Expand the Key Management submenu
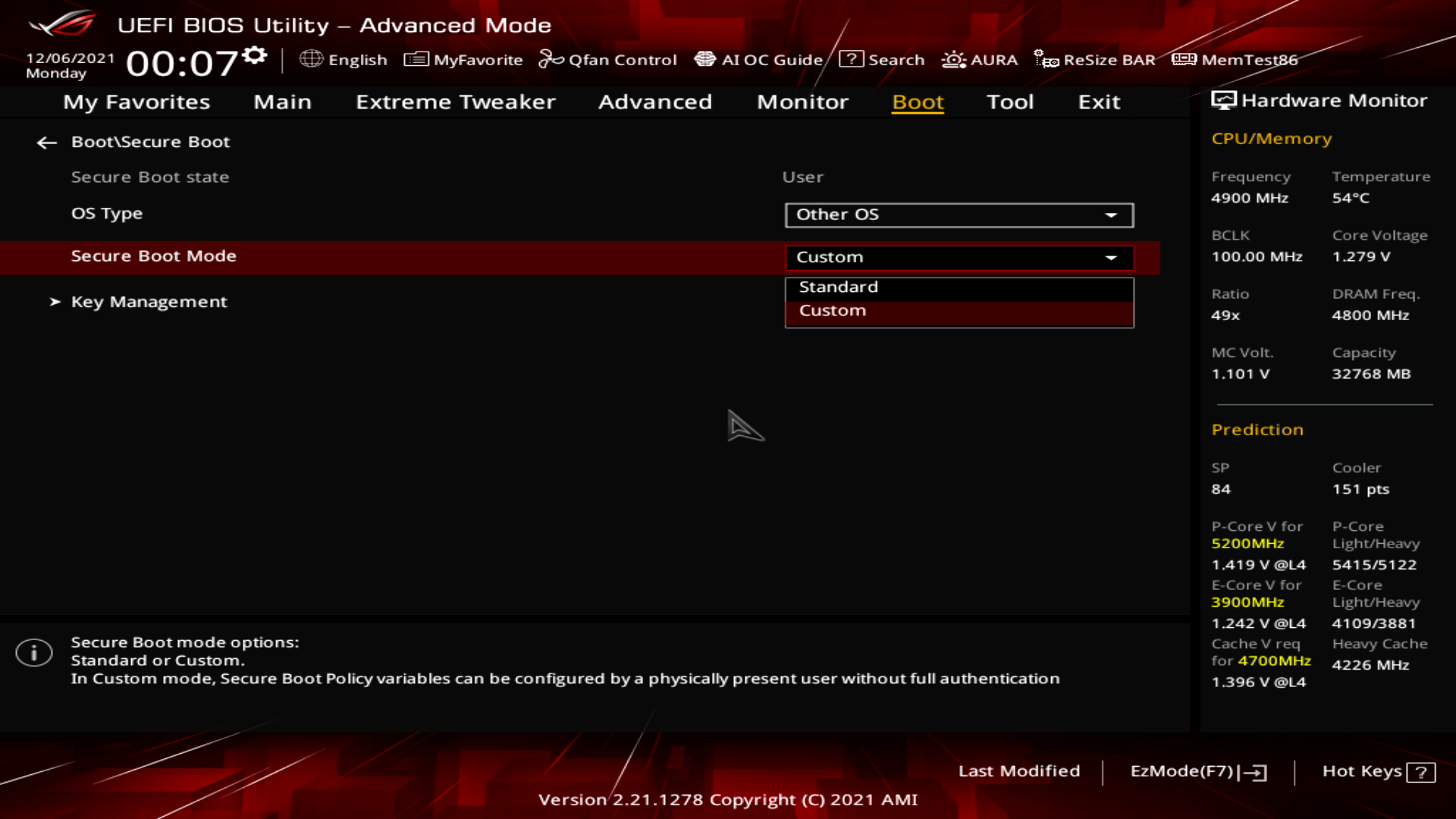Screen dimensions: 1456x819 click(x=149, y=302)
